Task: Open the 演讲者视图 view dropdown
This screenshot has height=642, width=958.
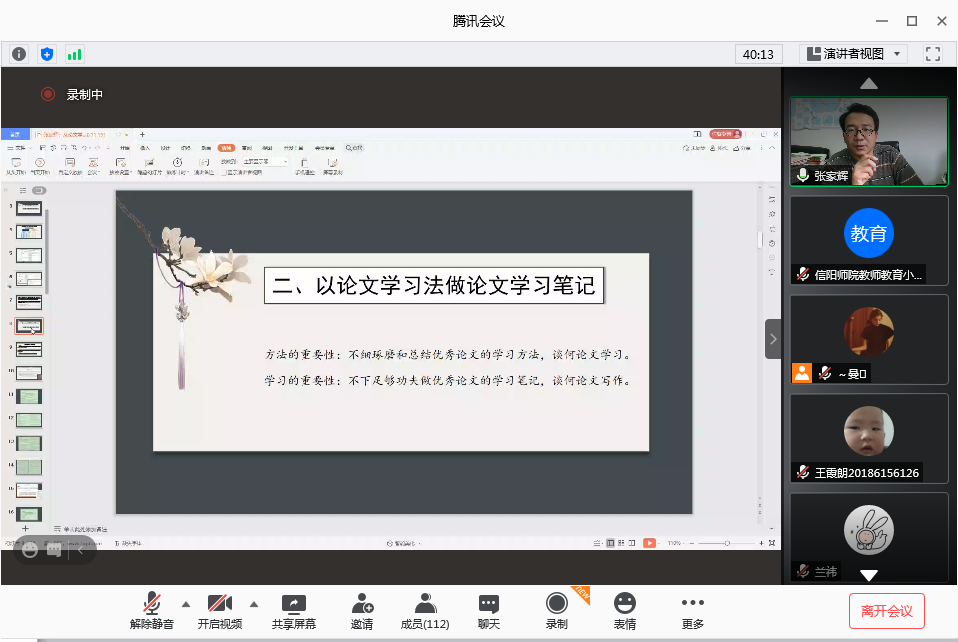Action: [853, 54]
